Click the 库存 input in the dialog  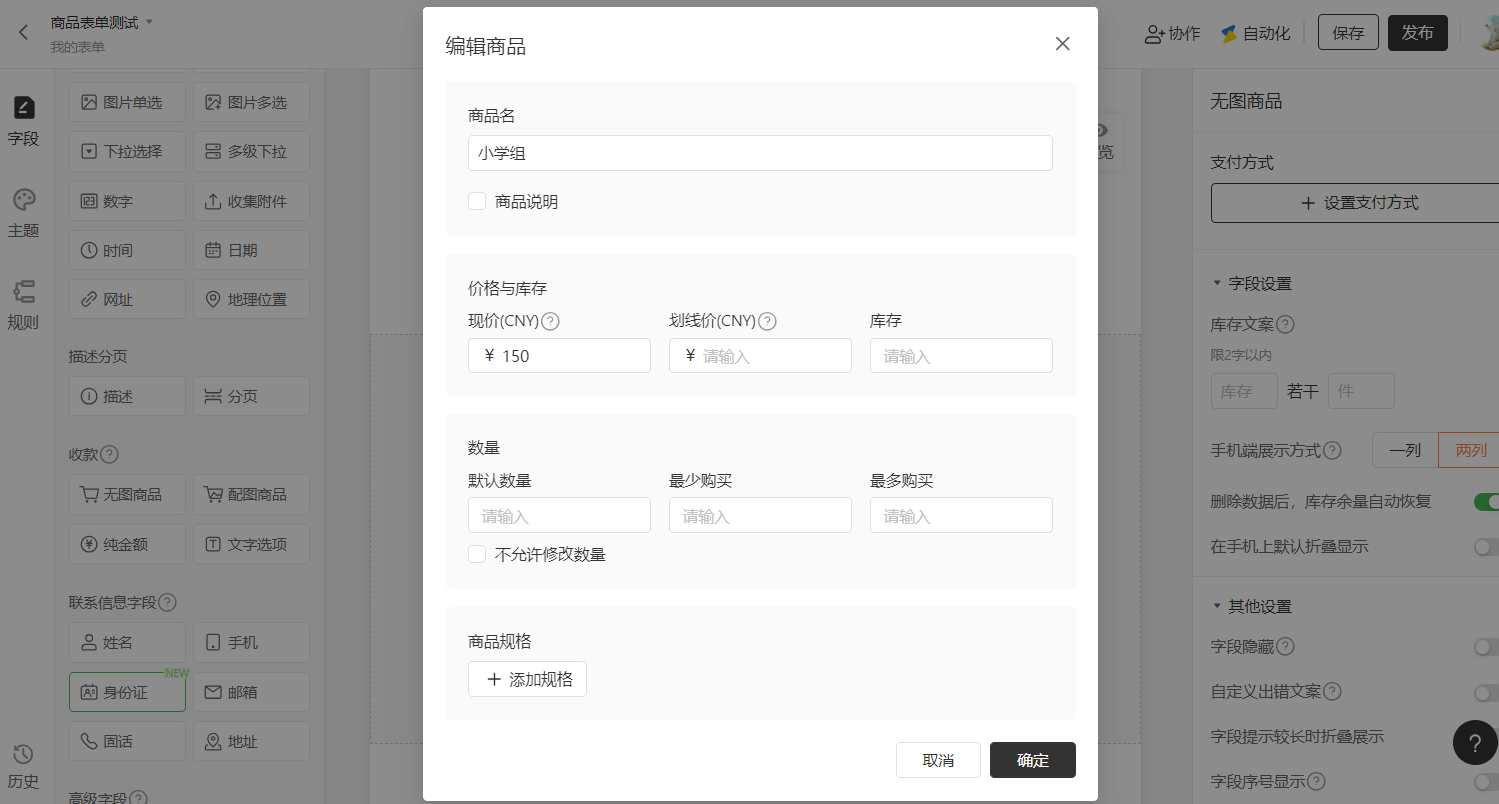point(961,355)
